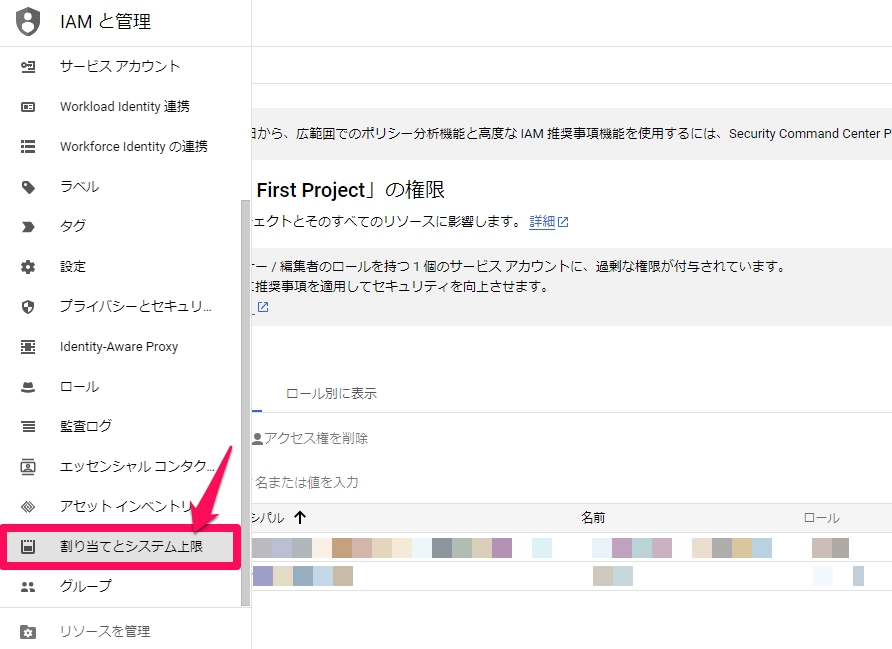Click the リソースを管理 folder icon

tap(28, 632)
